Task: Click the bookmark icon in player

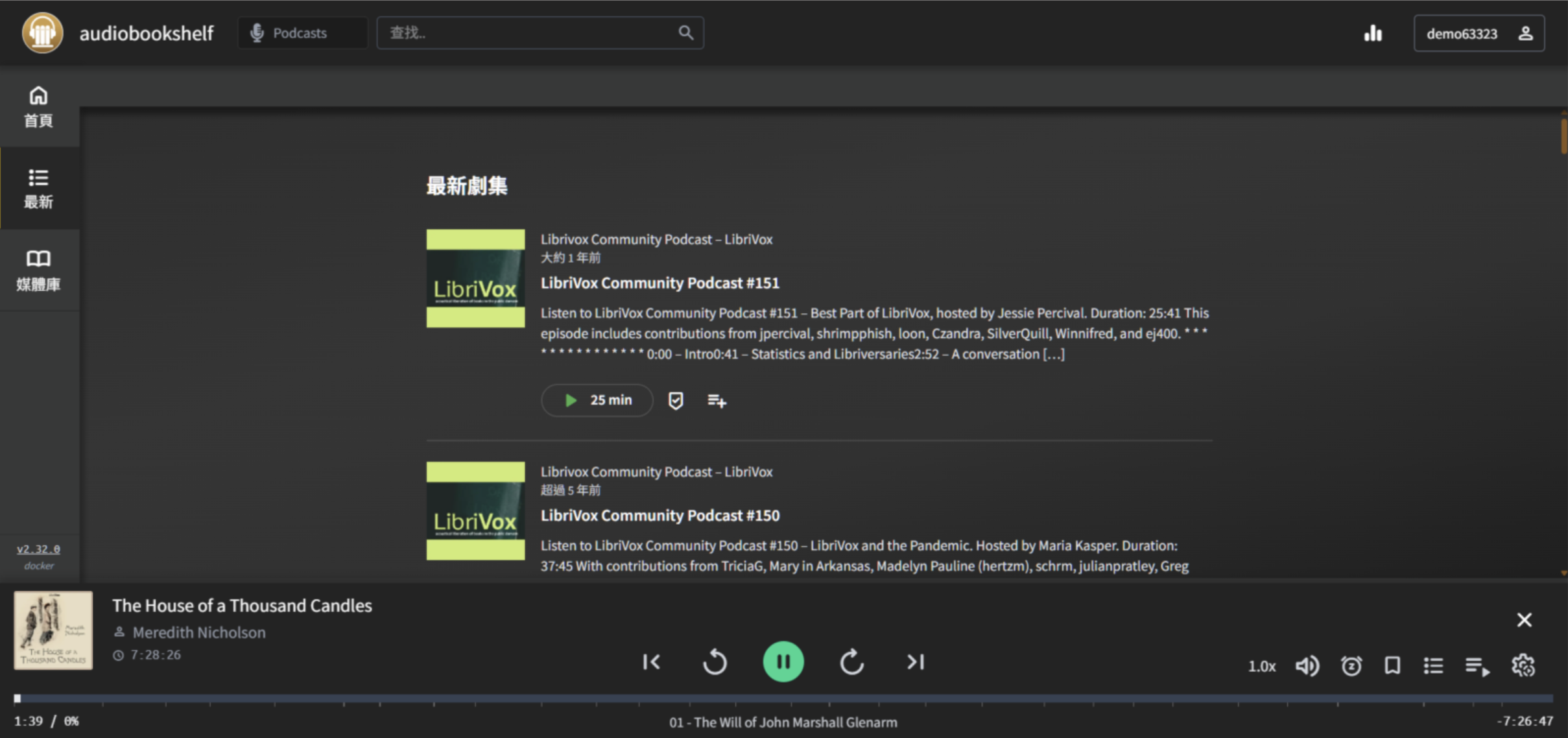Action: pos(1392,665)
